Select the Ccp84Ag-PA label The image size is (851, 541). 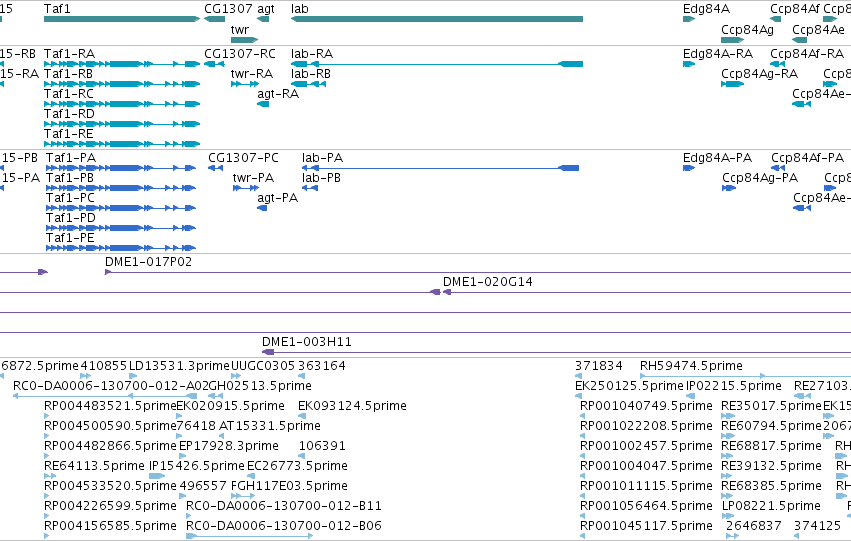[760, 178]
